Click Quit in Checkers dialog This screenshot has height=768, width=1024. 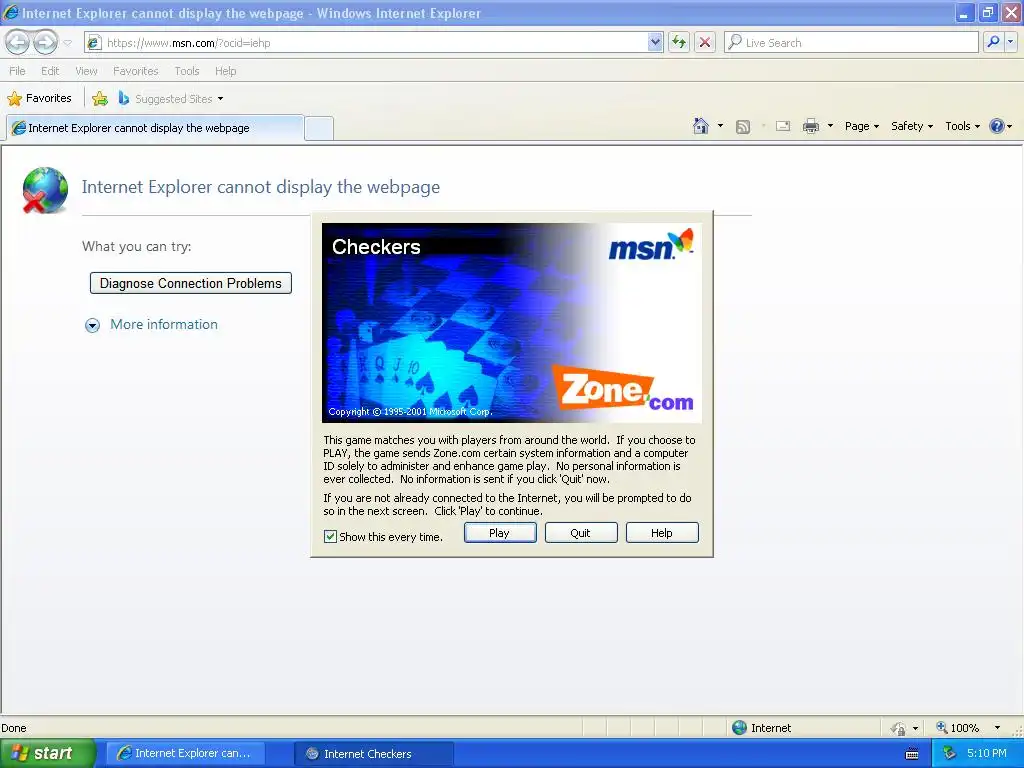point(581,533)
